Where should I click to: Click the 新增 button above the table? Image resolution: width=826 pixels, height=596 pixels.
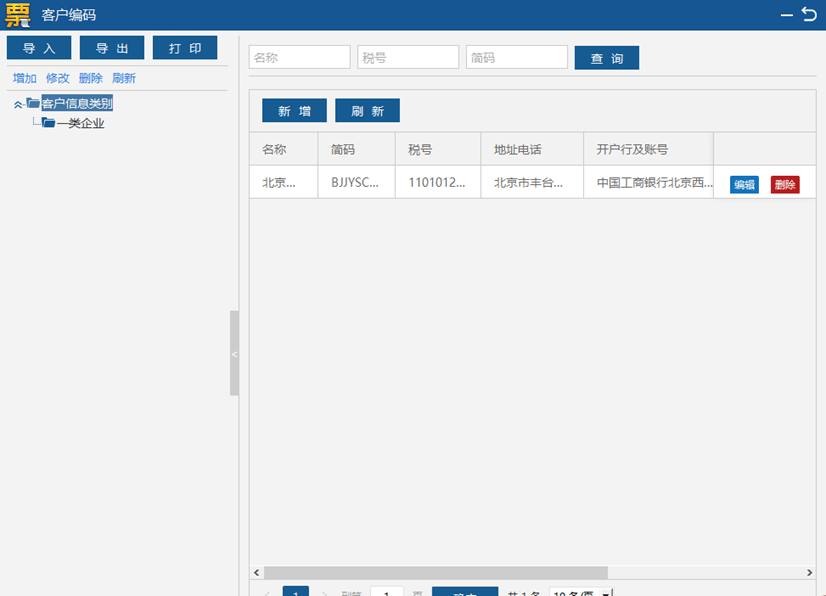coord(293,111)
